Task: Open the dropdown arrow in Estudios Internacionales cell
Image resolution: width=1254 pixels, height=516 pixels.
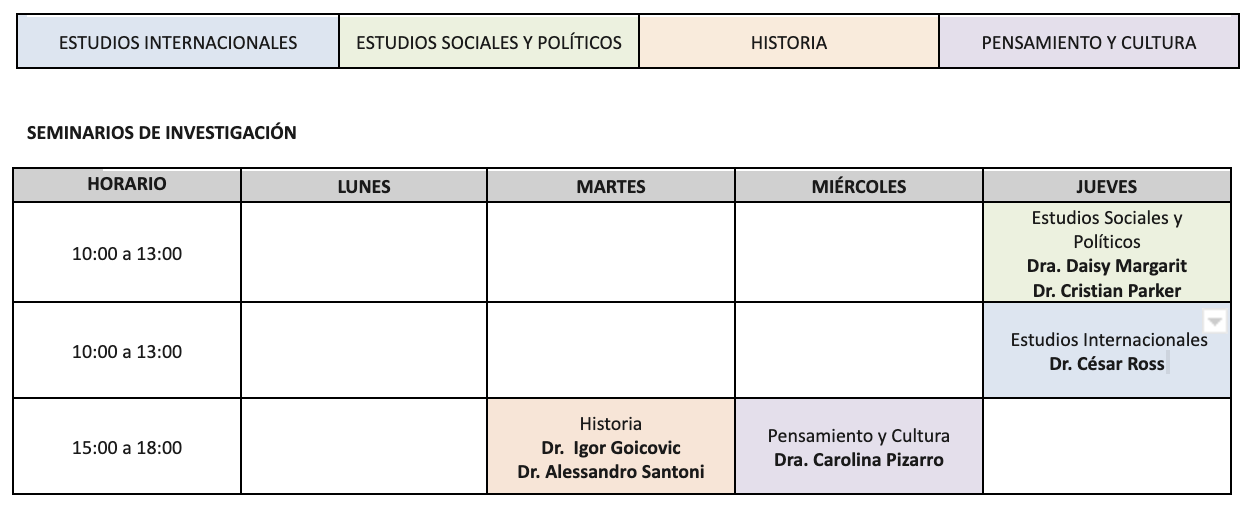Action: (x=1215, y=321)
